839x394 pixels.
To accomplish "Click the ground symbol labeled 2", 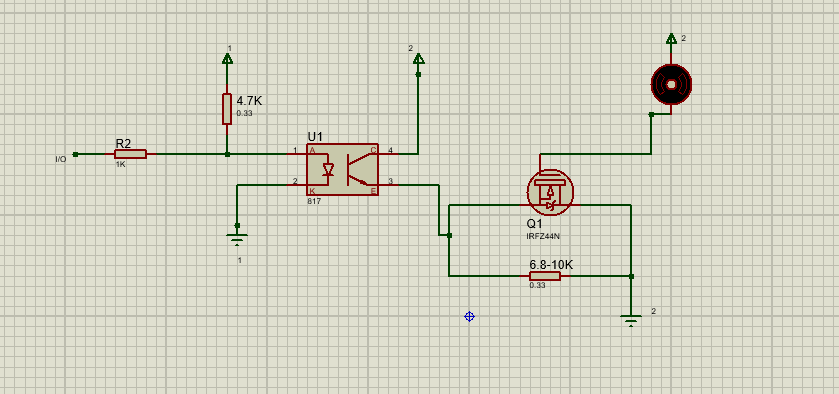I will tap(631, 321).
